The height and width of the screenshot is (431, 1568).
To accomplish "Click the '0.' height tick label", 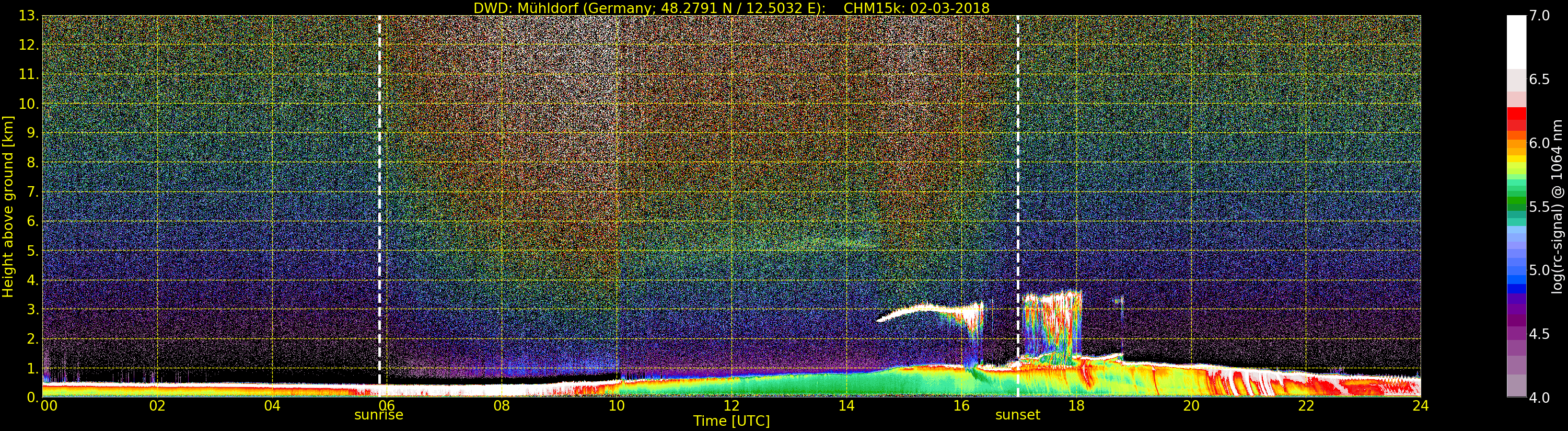I will tap(33, 397).
